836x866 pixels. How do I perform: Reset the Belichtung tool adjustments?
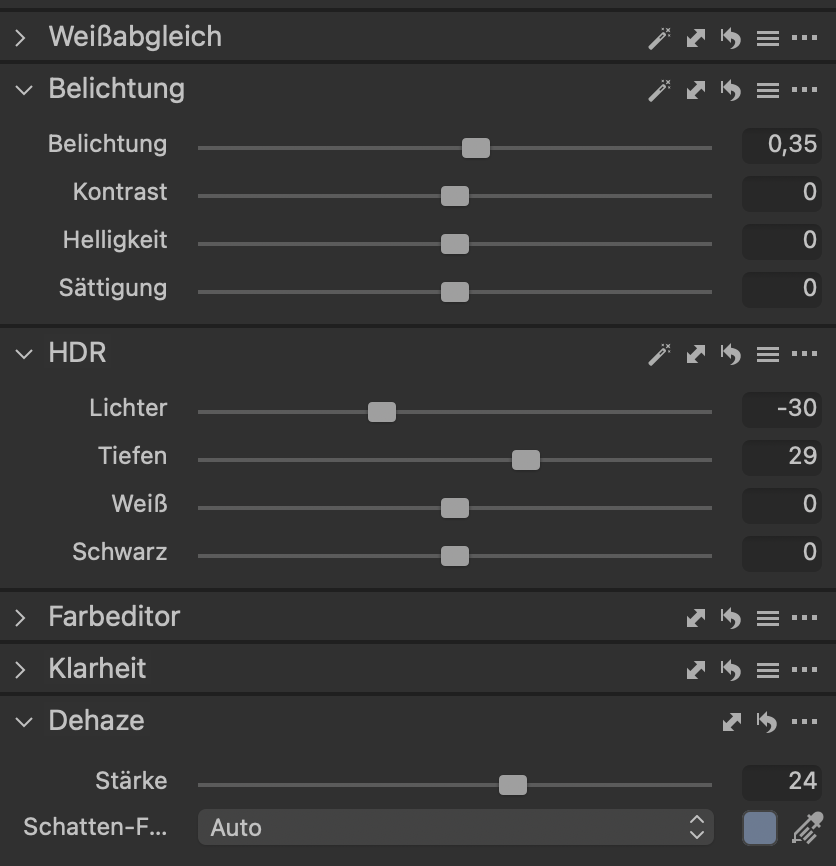(731, 90)
